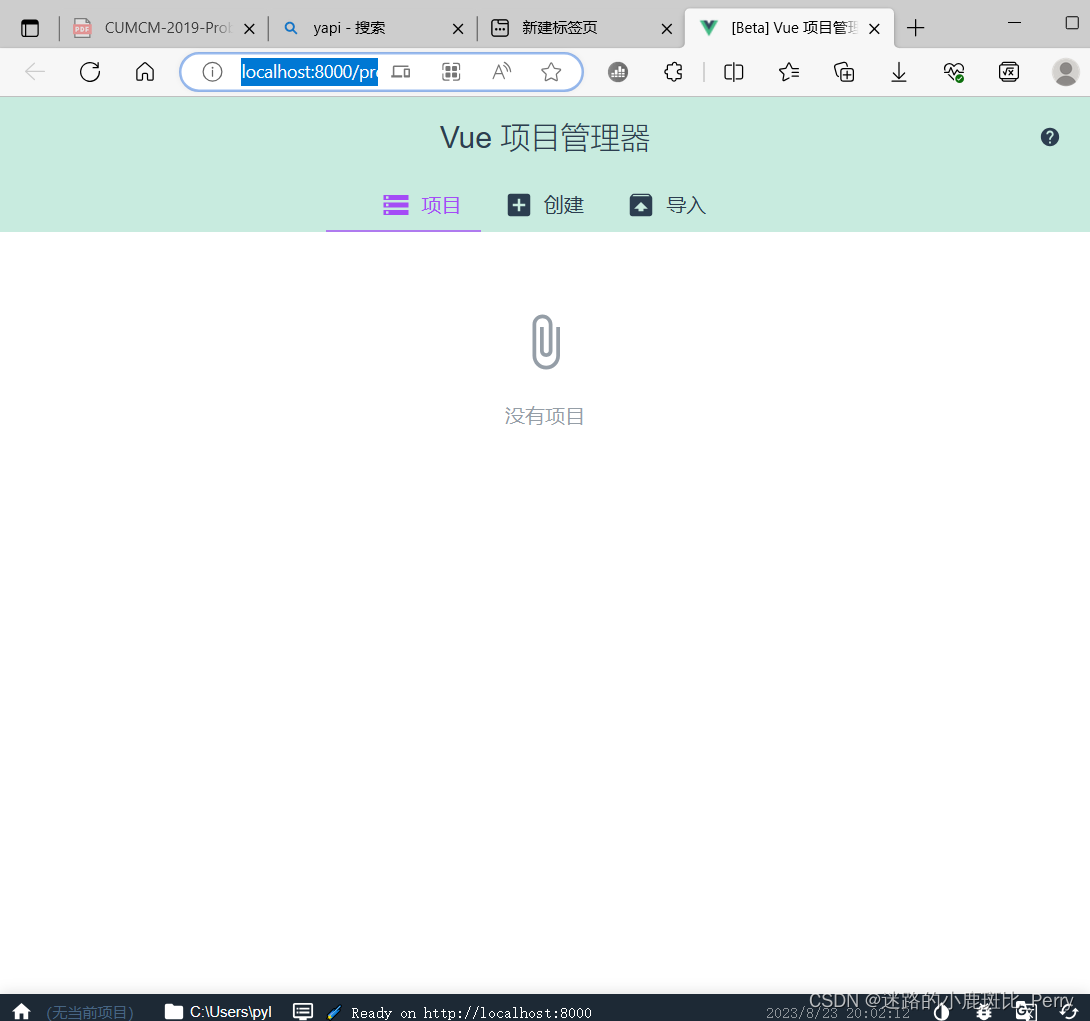Click the send to devices icon in address bar
Image resolution: width=1090 pixels, height=1021 pixels.
tap(401, 72)
